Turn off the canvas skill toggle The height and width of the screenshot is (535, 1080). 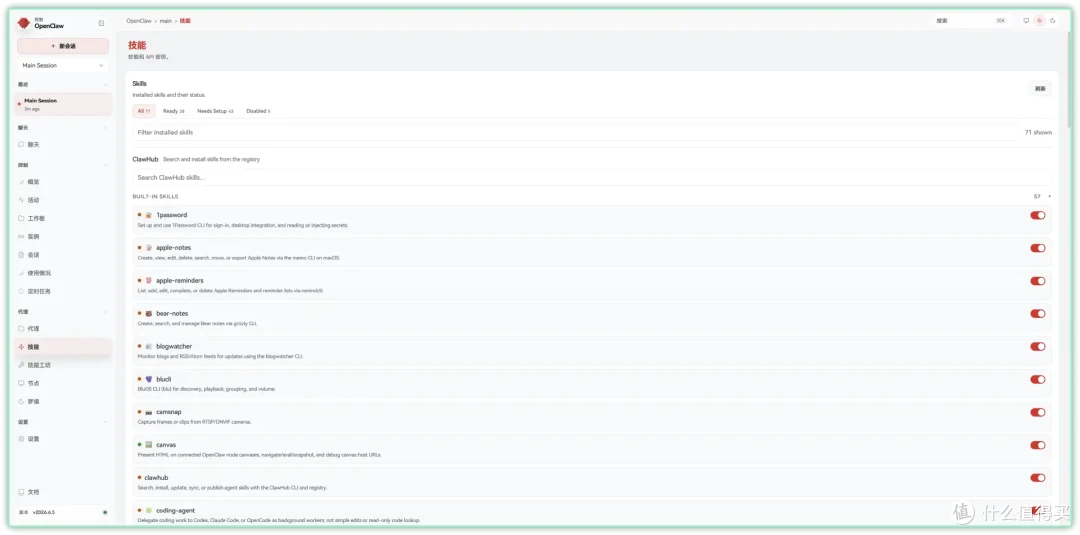pos(1037,445)
